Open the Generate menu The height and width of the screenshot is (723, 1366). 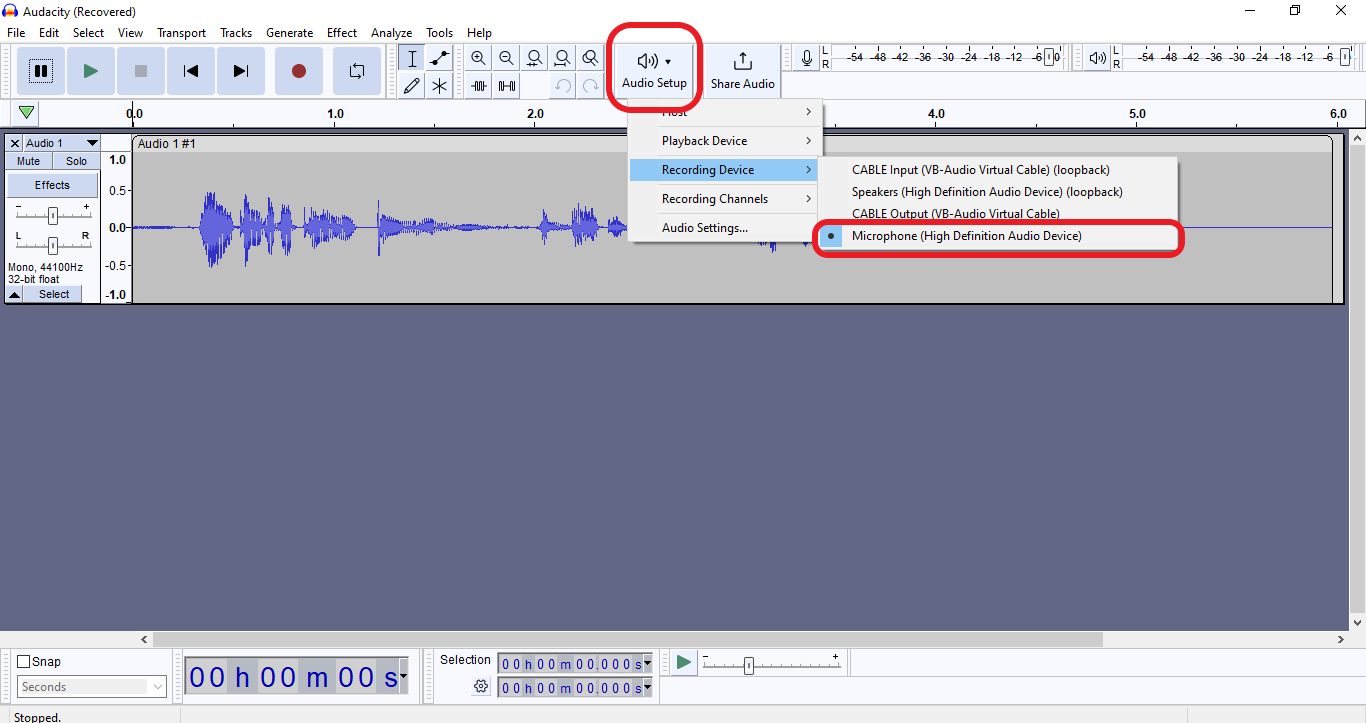click(289, 33)
